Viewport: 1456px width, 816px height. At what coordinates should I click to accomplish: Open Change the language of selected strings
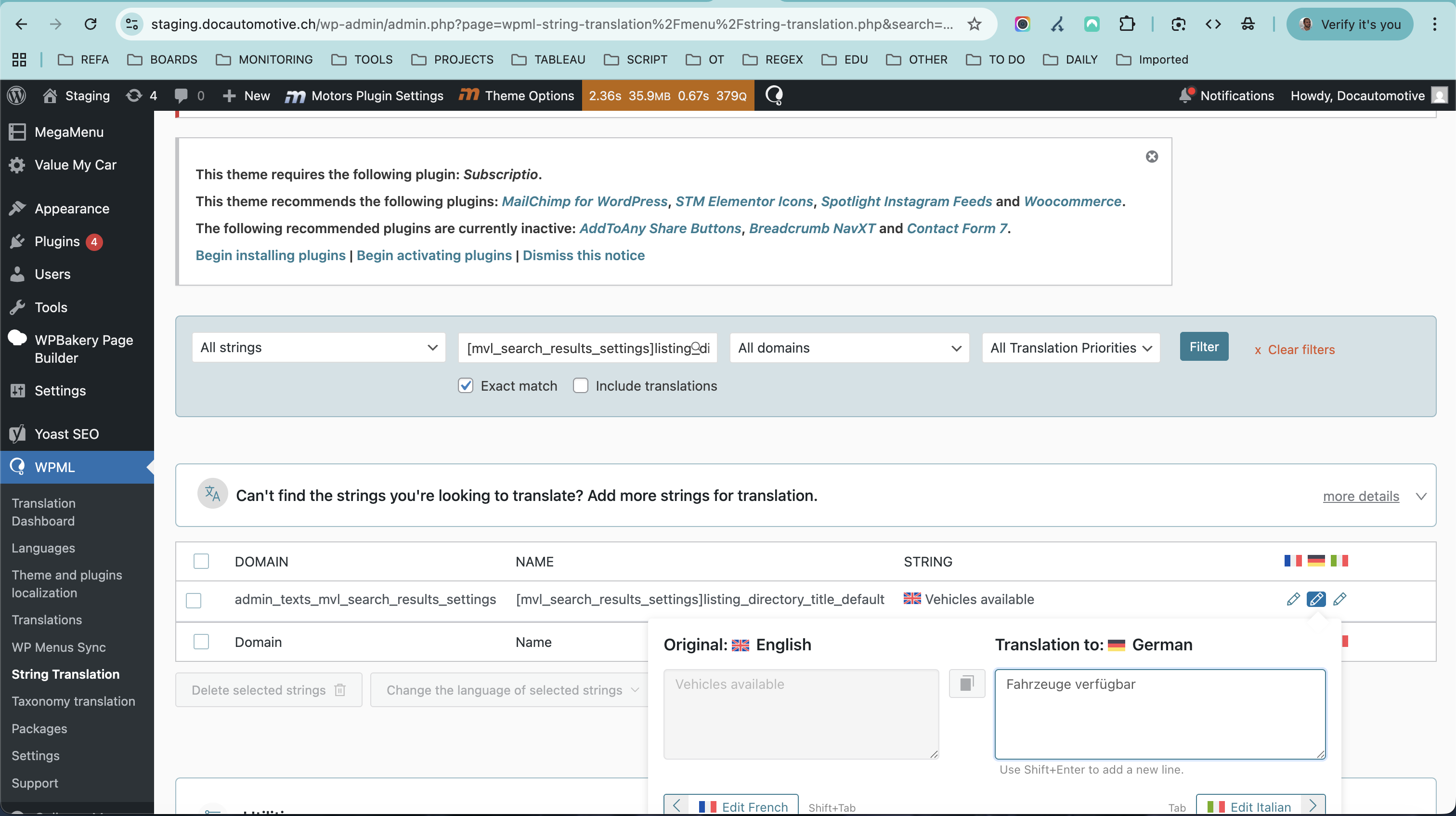511,690
